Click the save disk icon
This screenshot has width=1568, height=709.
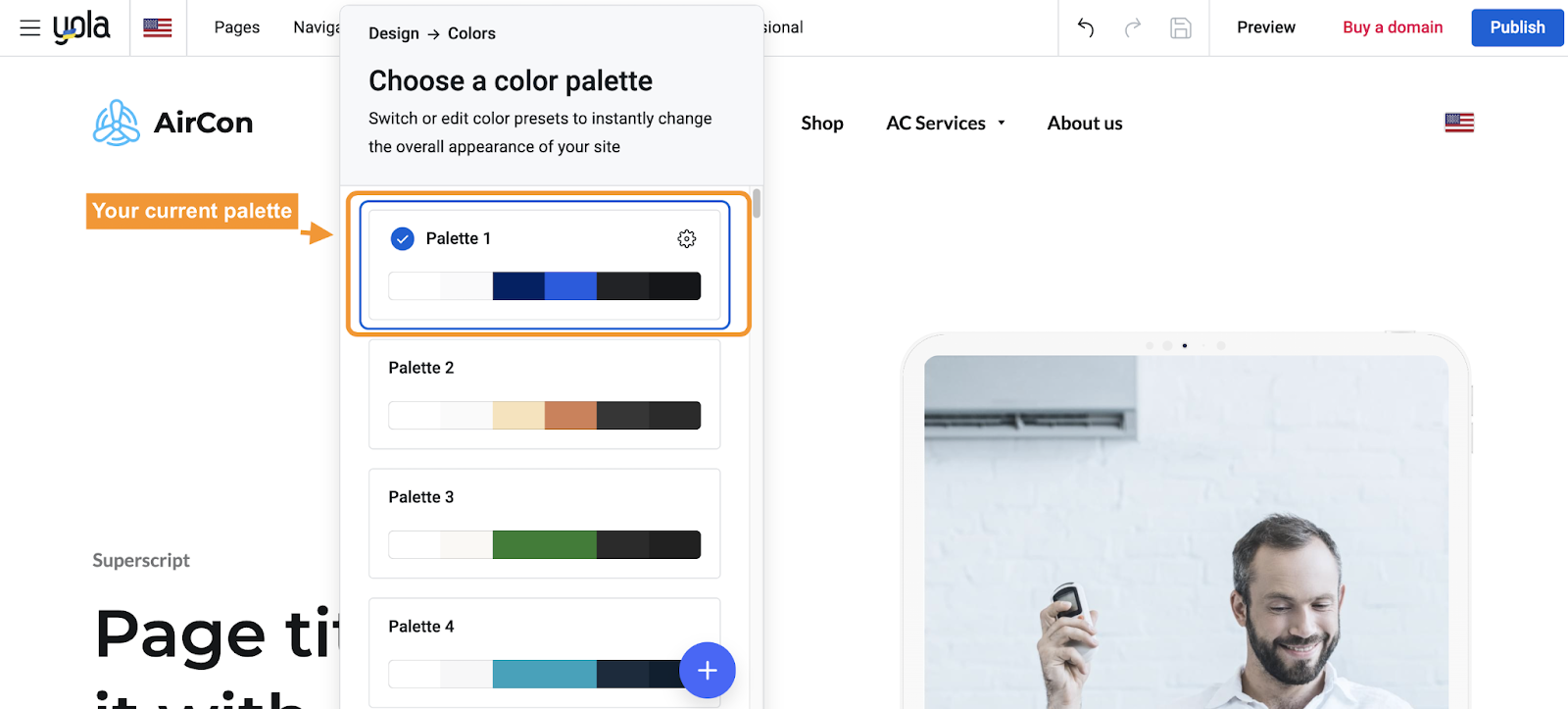[1181, 27]
